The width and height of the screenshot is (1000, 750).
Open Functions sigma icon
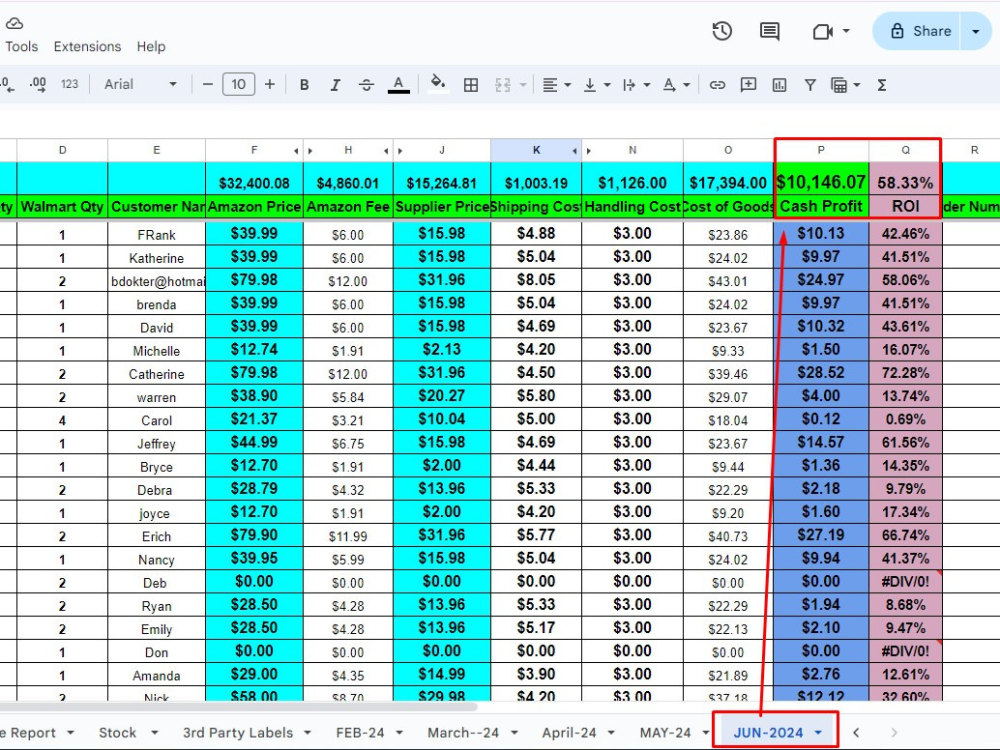coord(882,85)
